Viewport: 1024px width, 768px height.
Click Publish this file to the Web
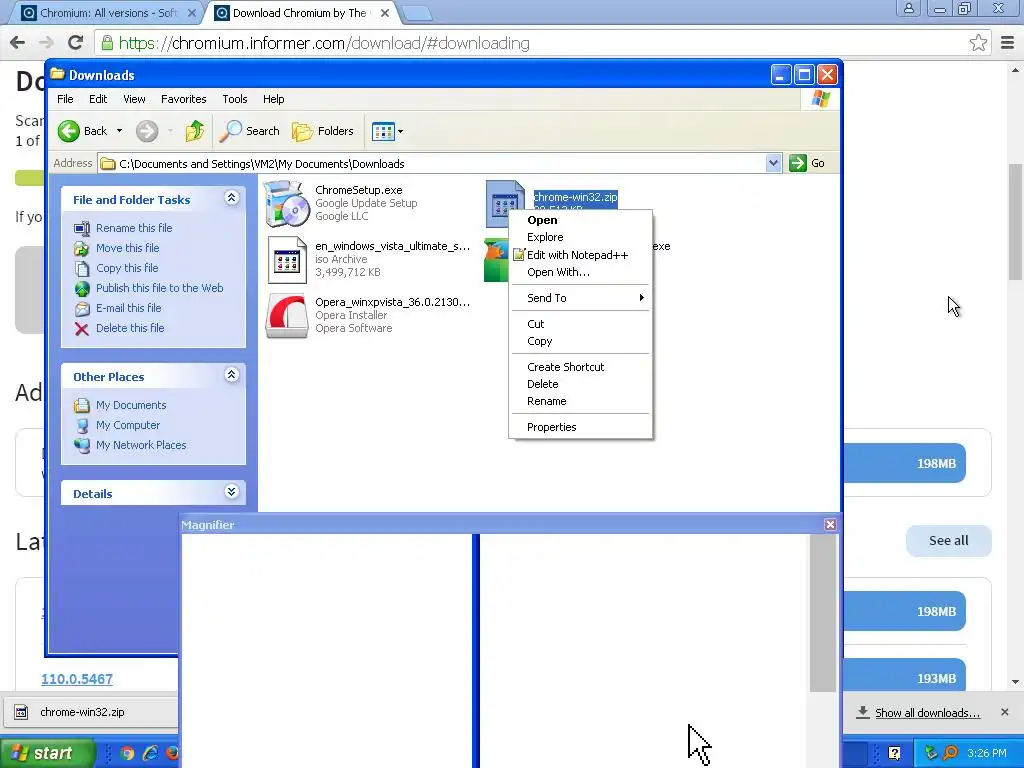159,288
